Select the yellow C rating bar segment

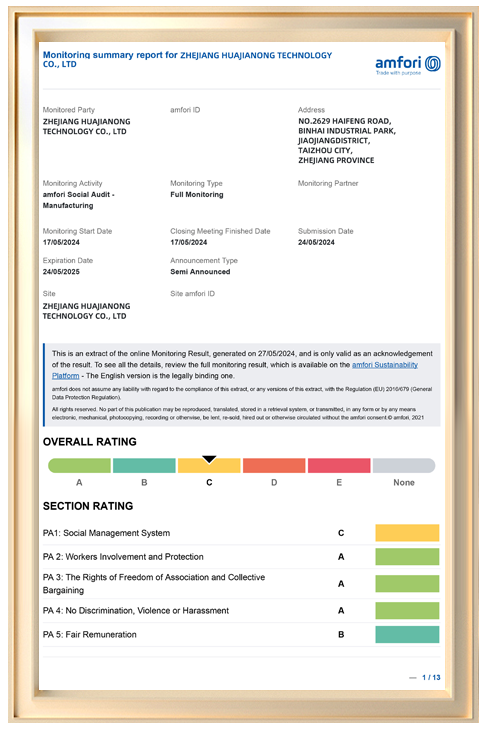[x=209, y=465]
